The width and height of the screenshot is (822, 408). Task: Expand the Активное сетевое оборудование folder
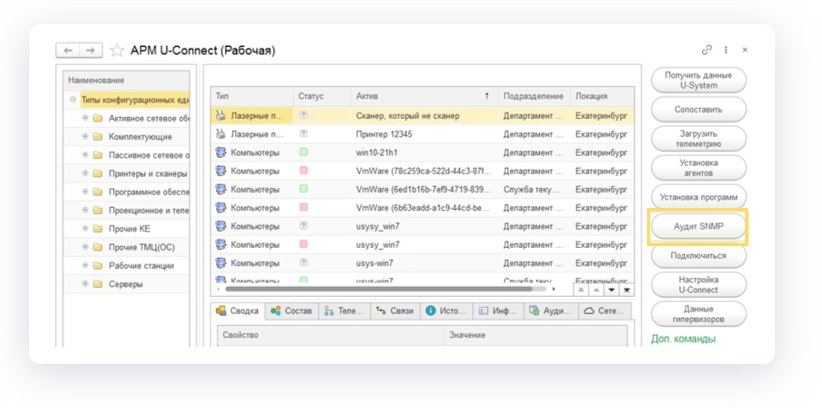(85, 119)
